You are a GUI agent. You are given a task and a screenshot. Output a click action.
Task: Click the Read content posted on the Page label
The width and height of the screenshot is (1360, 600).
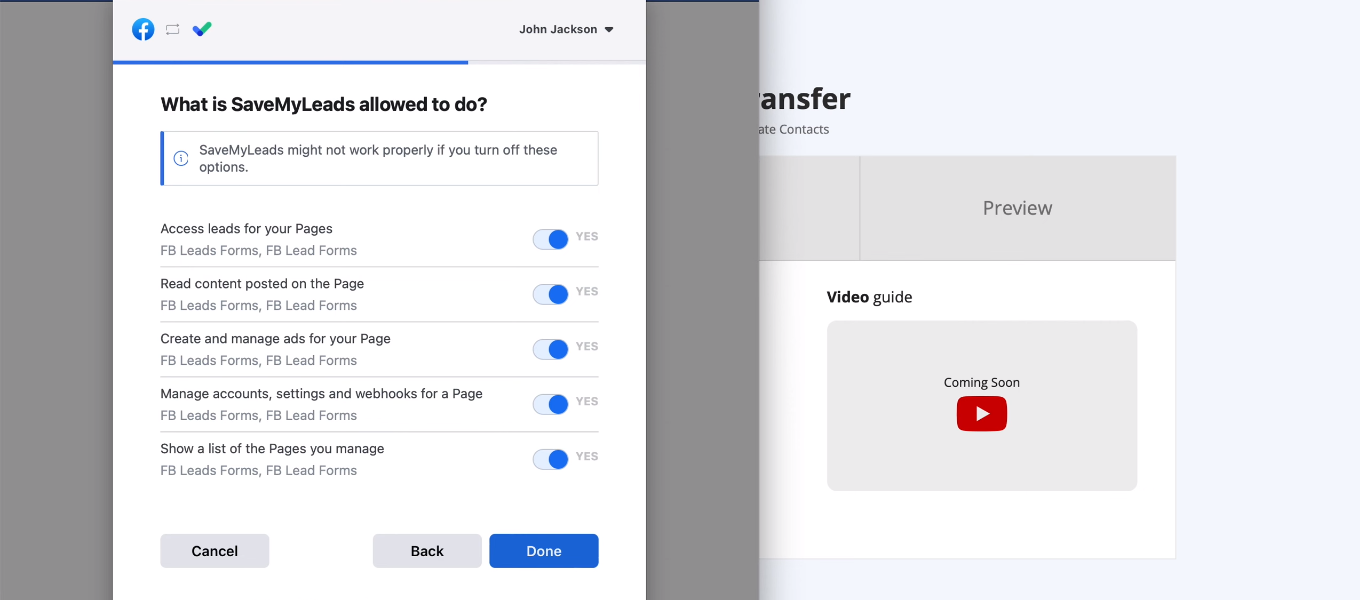(262, 284)
